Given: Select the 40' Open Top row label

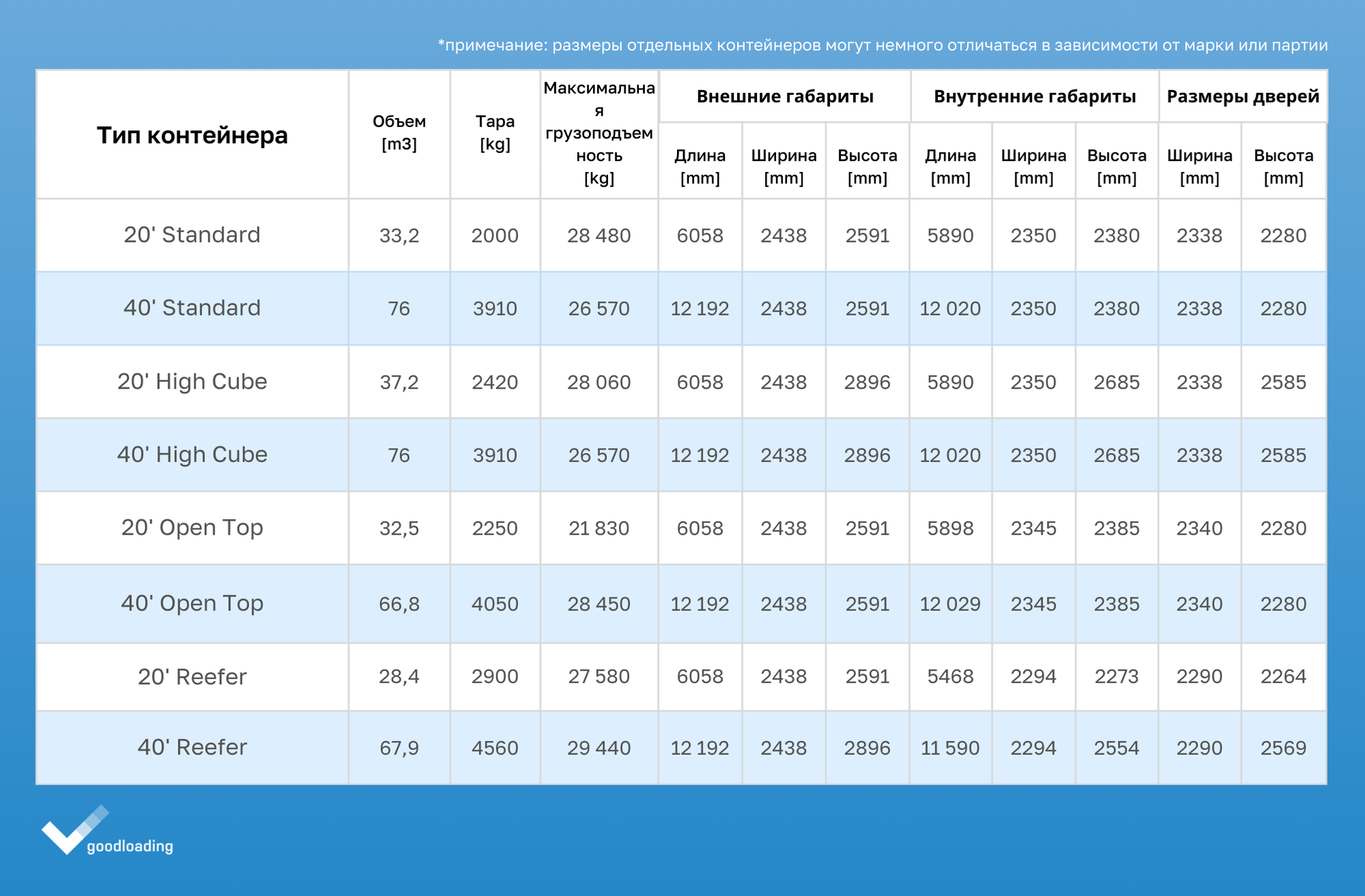Looking at the screenshot, I should [x=192, y=604].
